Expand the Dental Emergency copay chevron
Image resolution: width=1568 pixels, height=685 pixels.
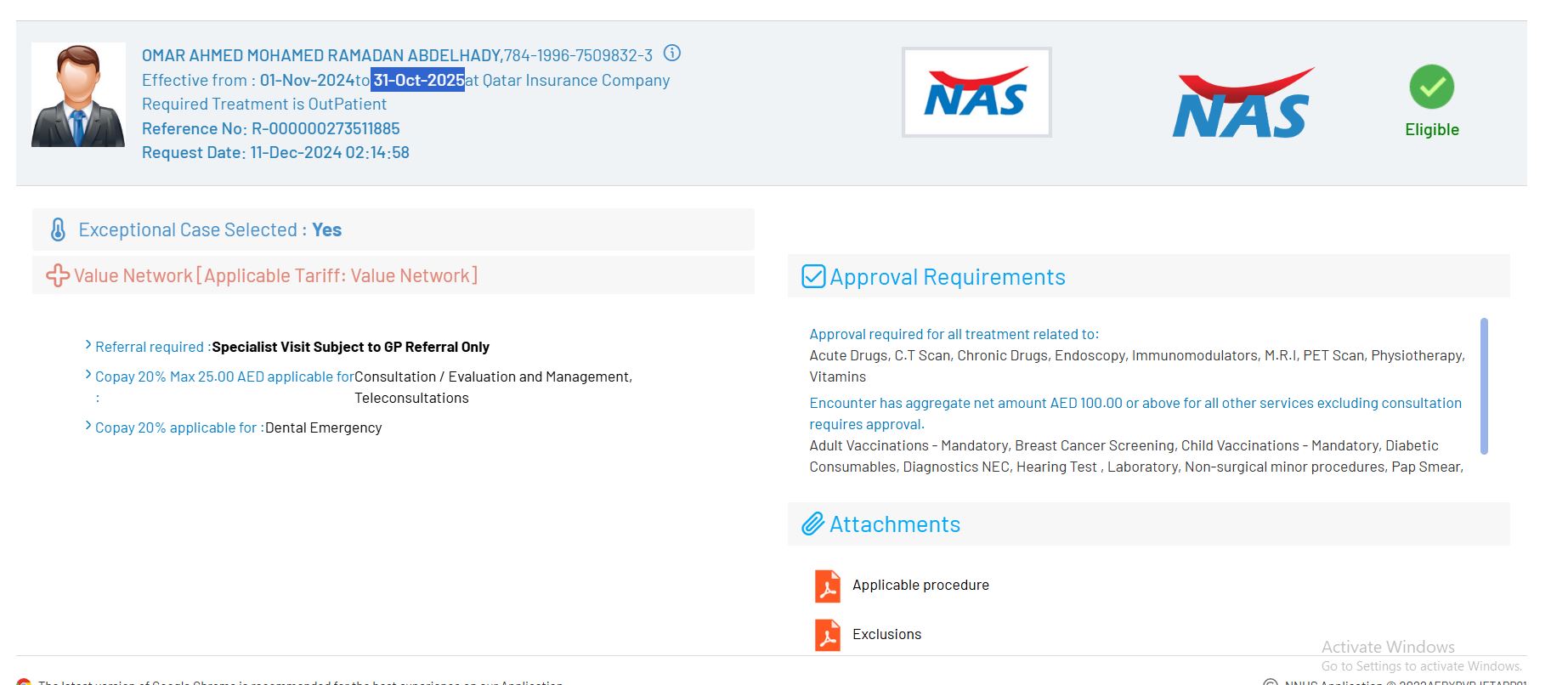88,426
